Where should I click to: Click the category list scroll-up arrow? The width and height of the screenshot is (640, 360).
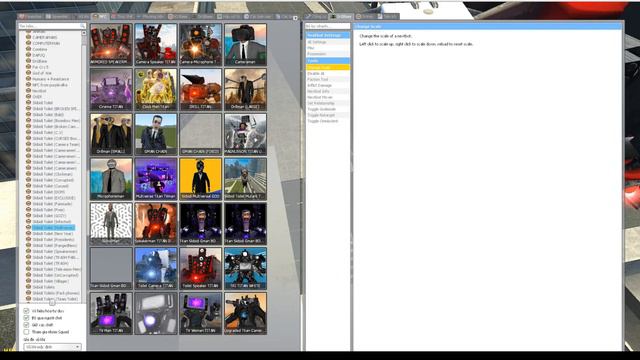coord(84,33)
